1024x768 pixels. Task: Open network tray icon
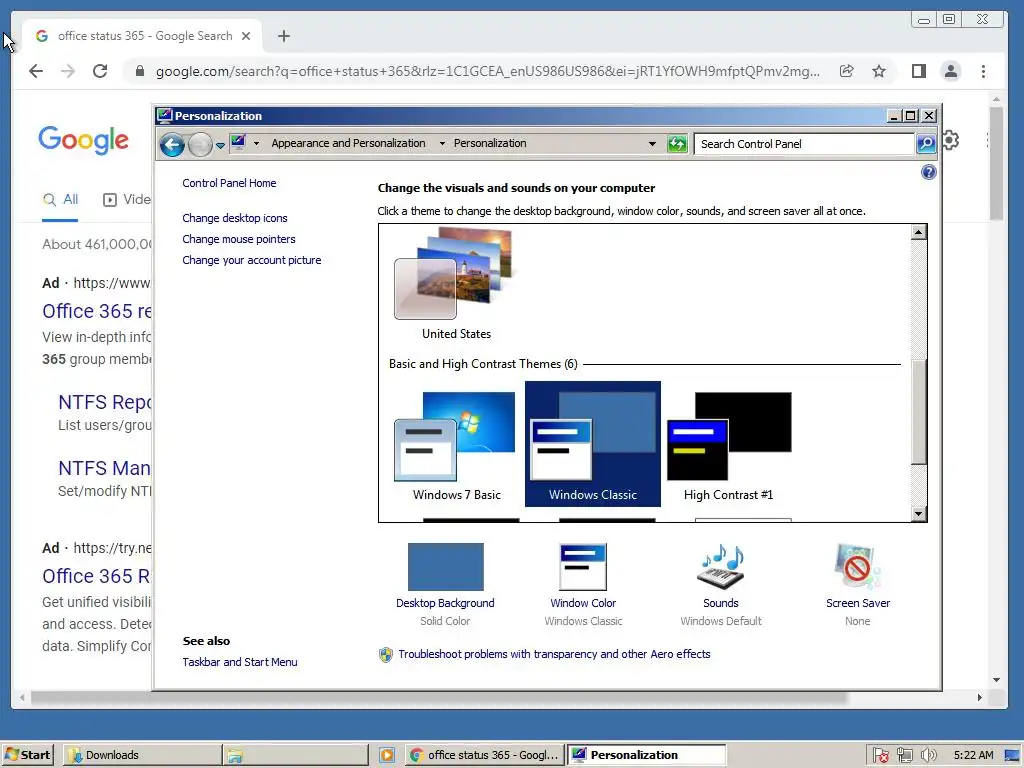(x=904, y=756)
